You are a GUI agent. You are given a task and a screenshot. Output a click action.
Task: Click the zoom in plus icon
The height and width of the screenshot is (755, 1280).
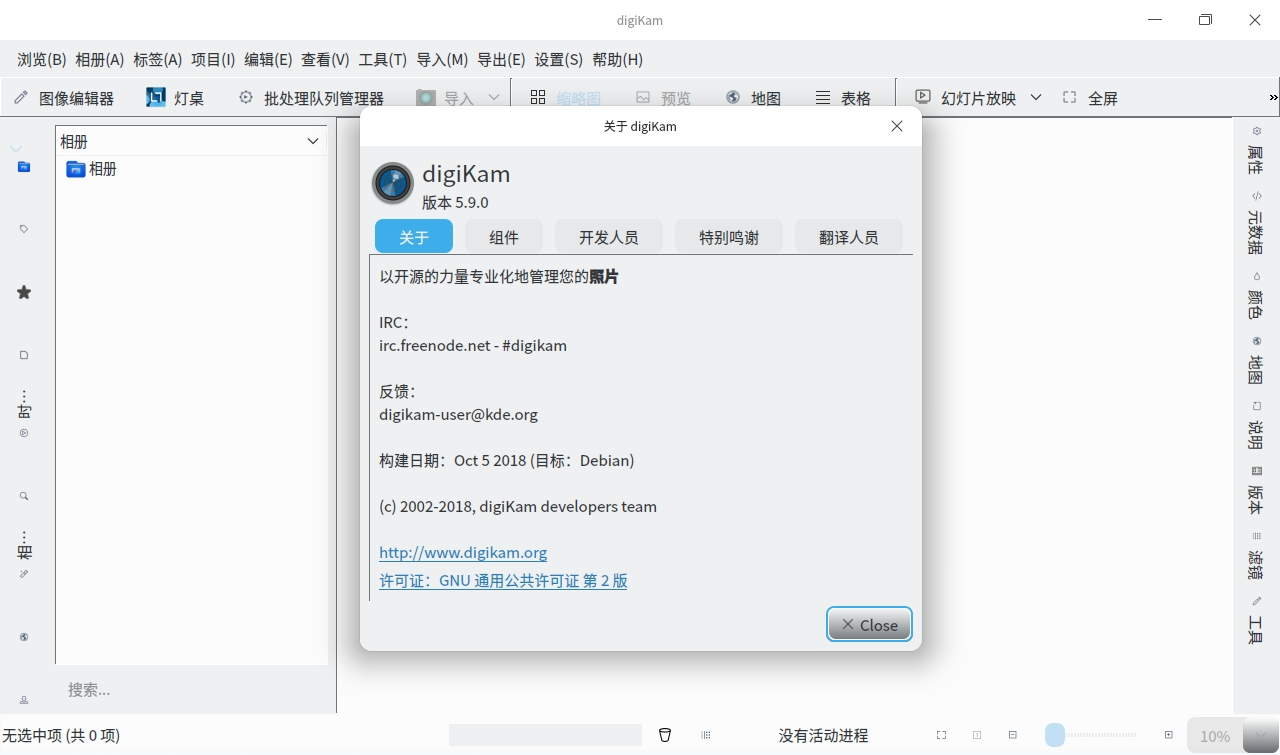(1168, 735)
